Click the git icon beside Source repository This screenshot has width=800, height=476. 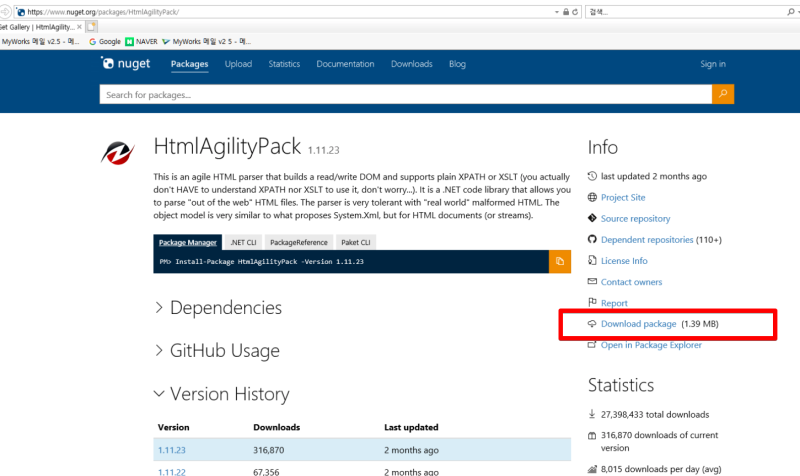[x=592, y=218]
